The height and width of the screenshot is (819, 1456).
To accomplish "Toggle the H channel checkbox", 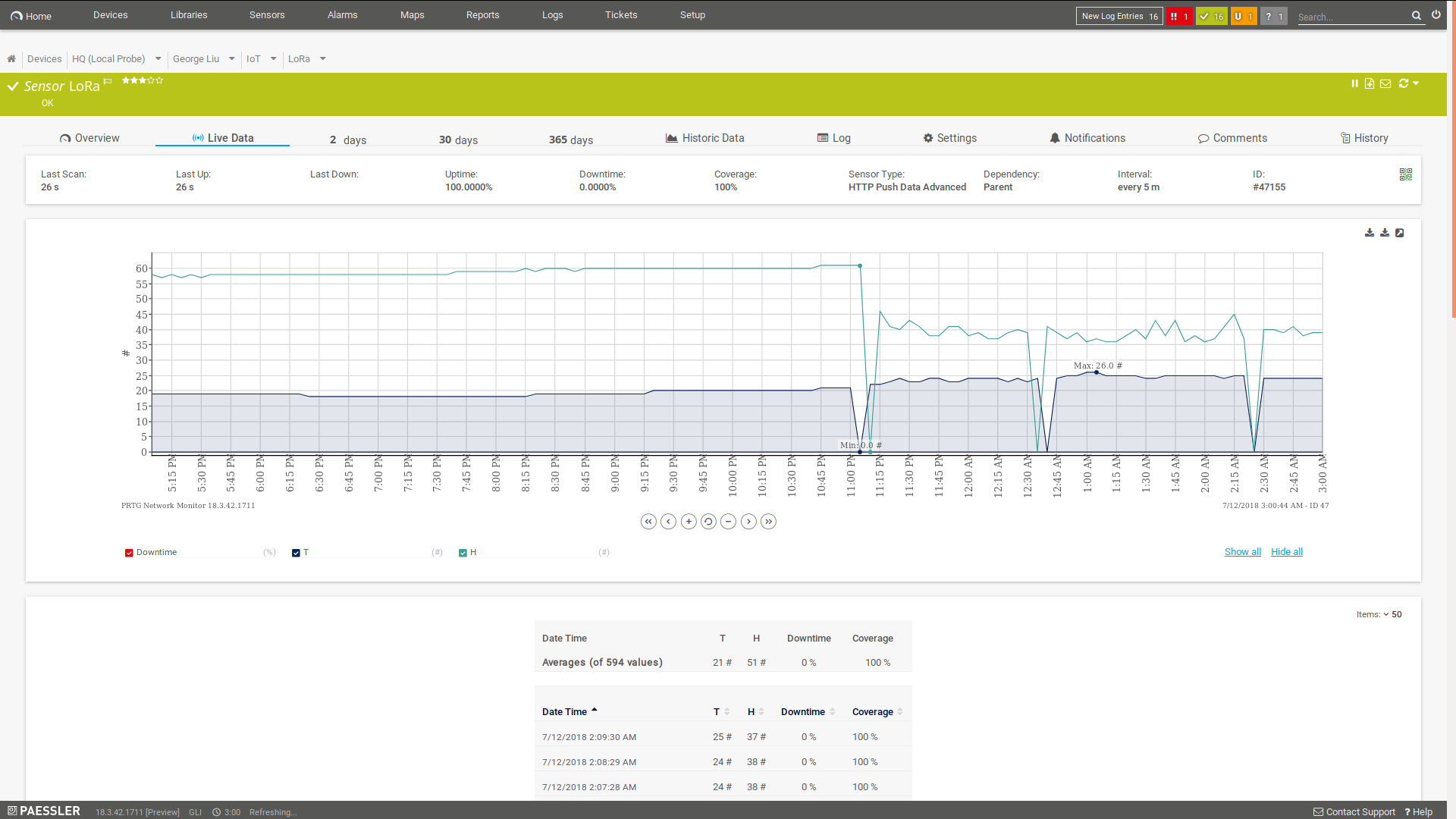I will pos(463,553).
